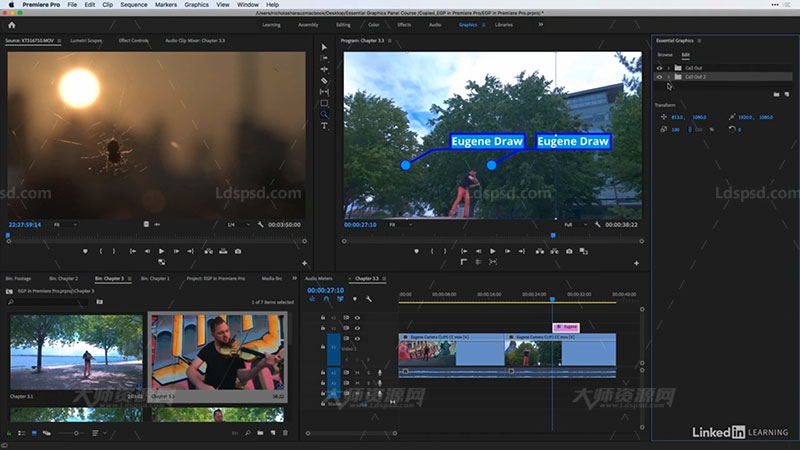The image size is (800, 450).
Task: Switch to Browse tab in Essential Graphics
Action: [x=665, y=55]
